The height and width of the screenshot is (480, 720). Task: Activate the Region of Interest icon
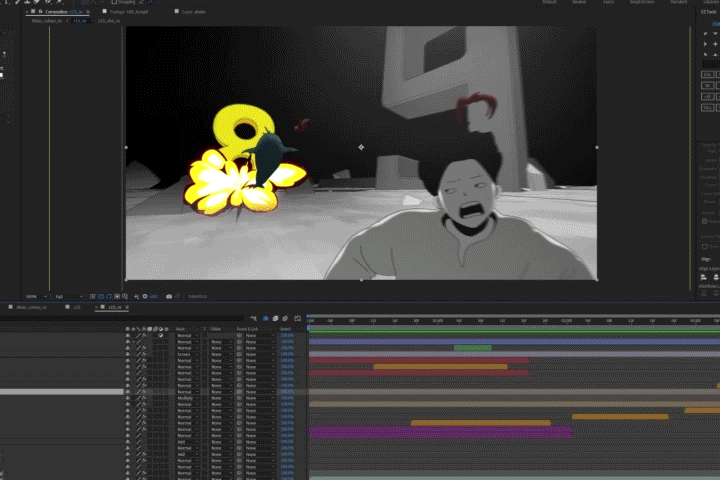pos(117,297)
